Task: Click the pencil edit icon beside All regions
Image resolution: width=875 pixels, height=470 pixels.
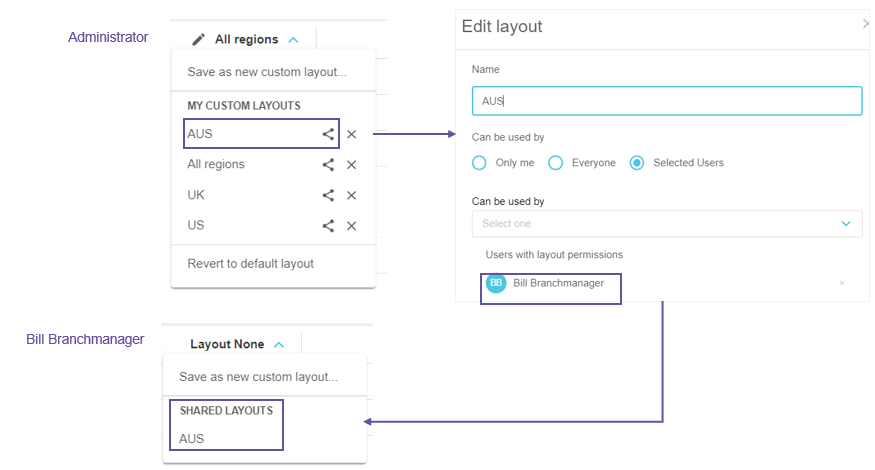Action: [x=198, y=40]
